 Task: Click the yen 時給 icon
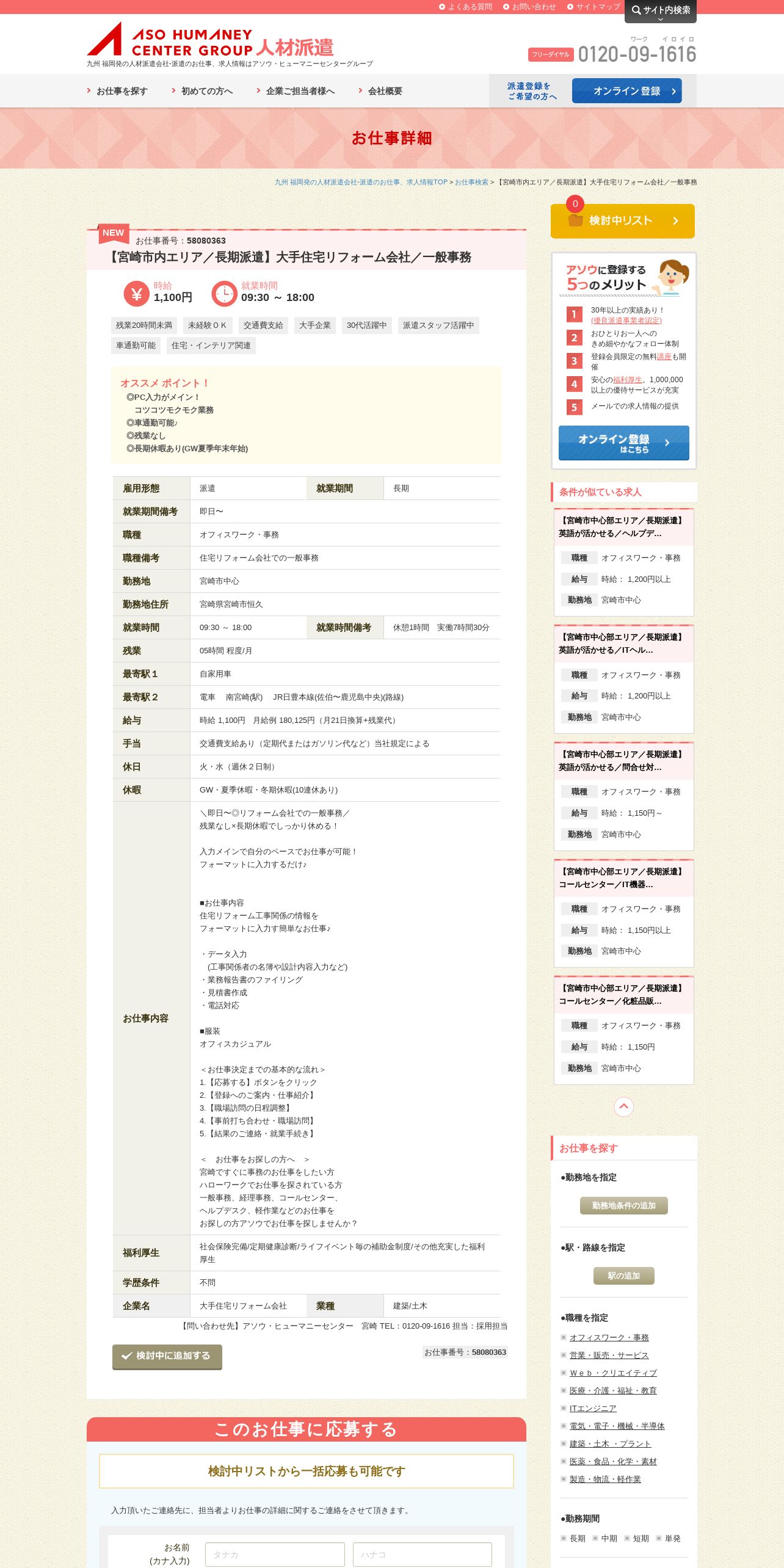point(136,294)
